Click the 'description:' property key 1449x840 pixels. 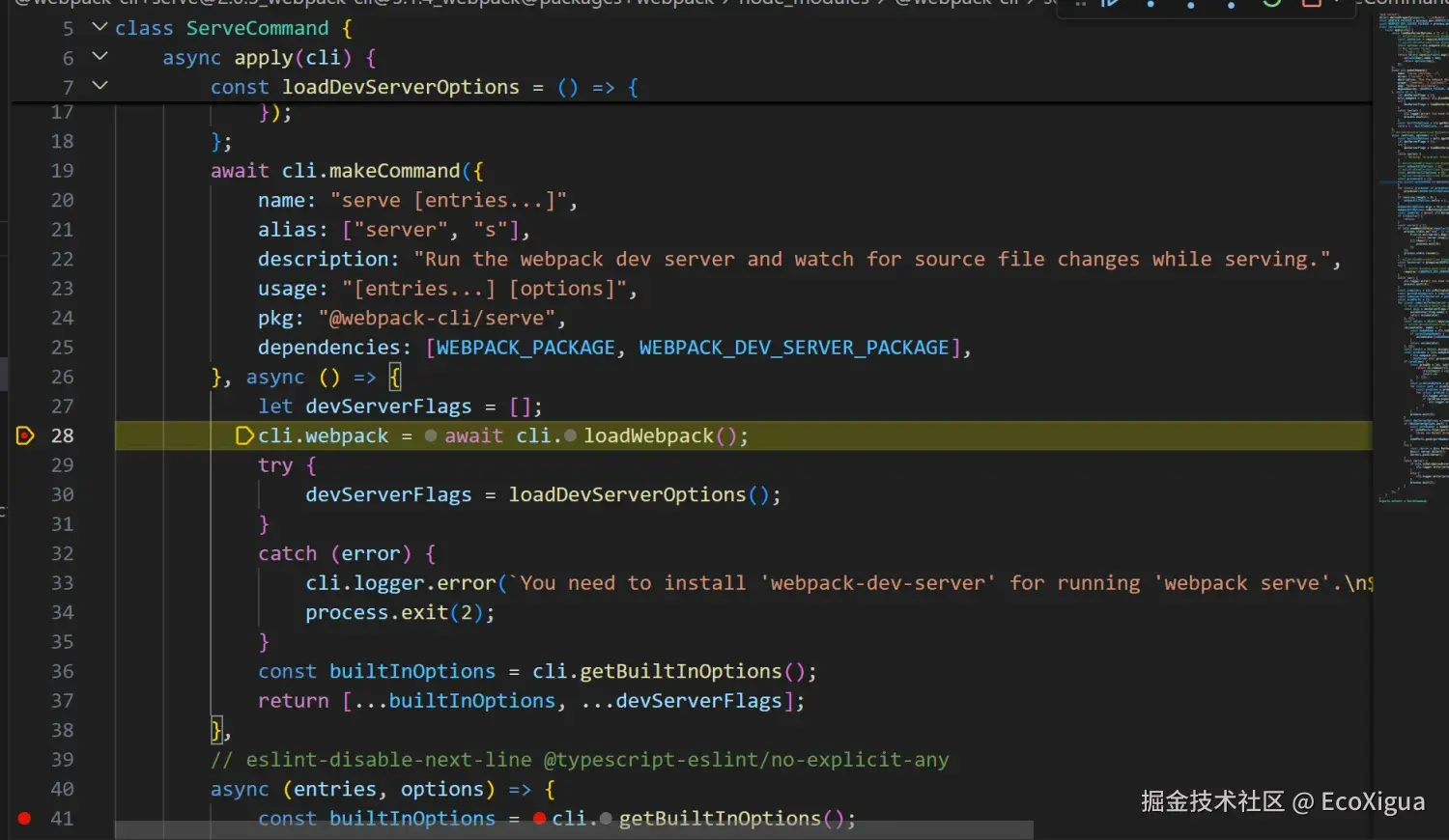pyautogui.click(x=328, y=259)
